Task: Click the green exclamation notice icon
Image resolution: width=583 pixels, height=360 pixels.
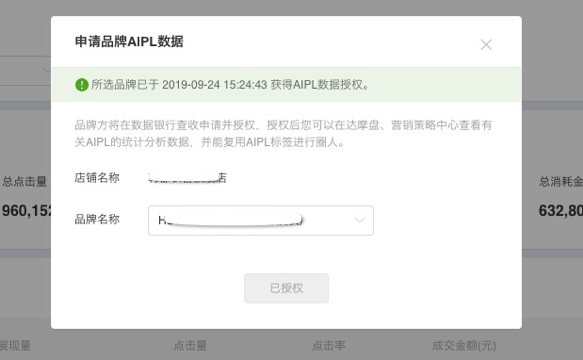Action: (81, 85)
